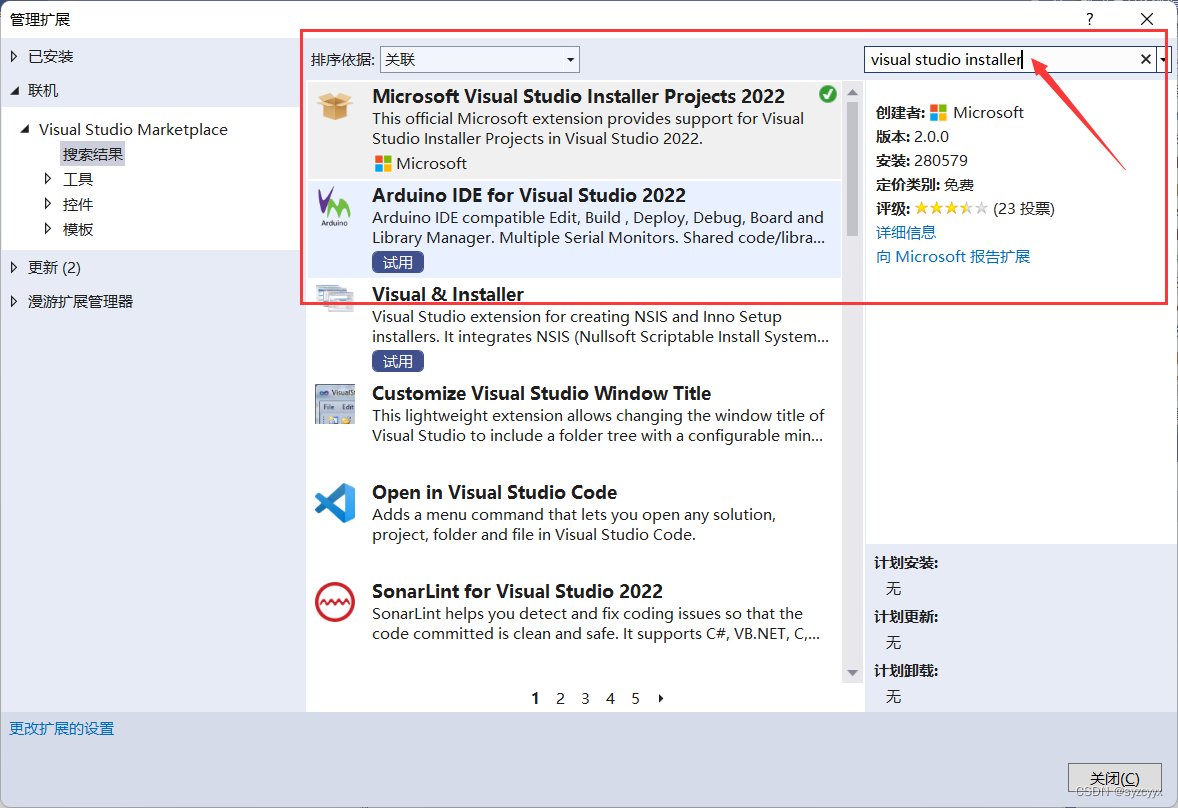This screenshot has width=1178, height=808.
Task: Click the Microsoft Installer Projects box icon
Action: pos(335,105)
